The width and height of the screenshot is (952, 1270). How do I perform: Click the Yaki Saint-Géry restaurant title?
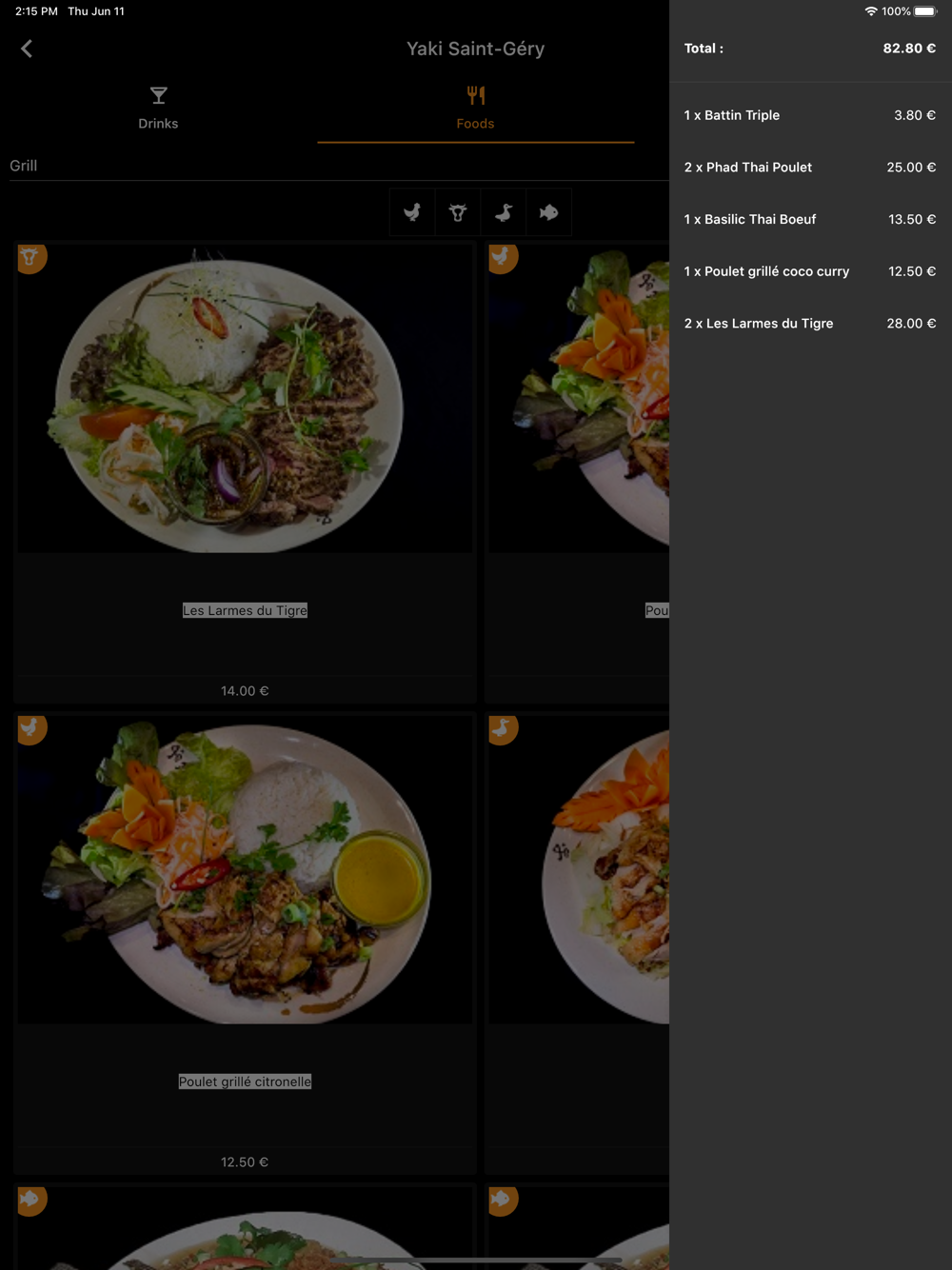point(475,49)
